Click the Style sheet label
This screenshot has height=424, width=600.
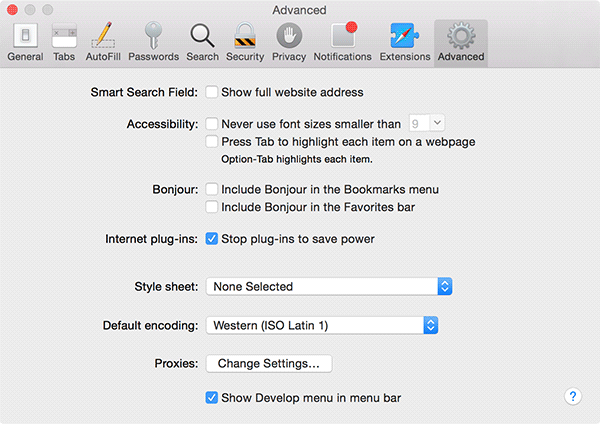(x=166, y=287)
